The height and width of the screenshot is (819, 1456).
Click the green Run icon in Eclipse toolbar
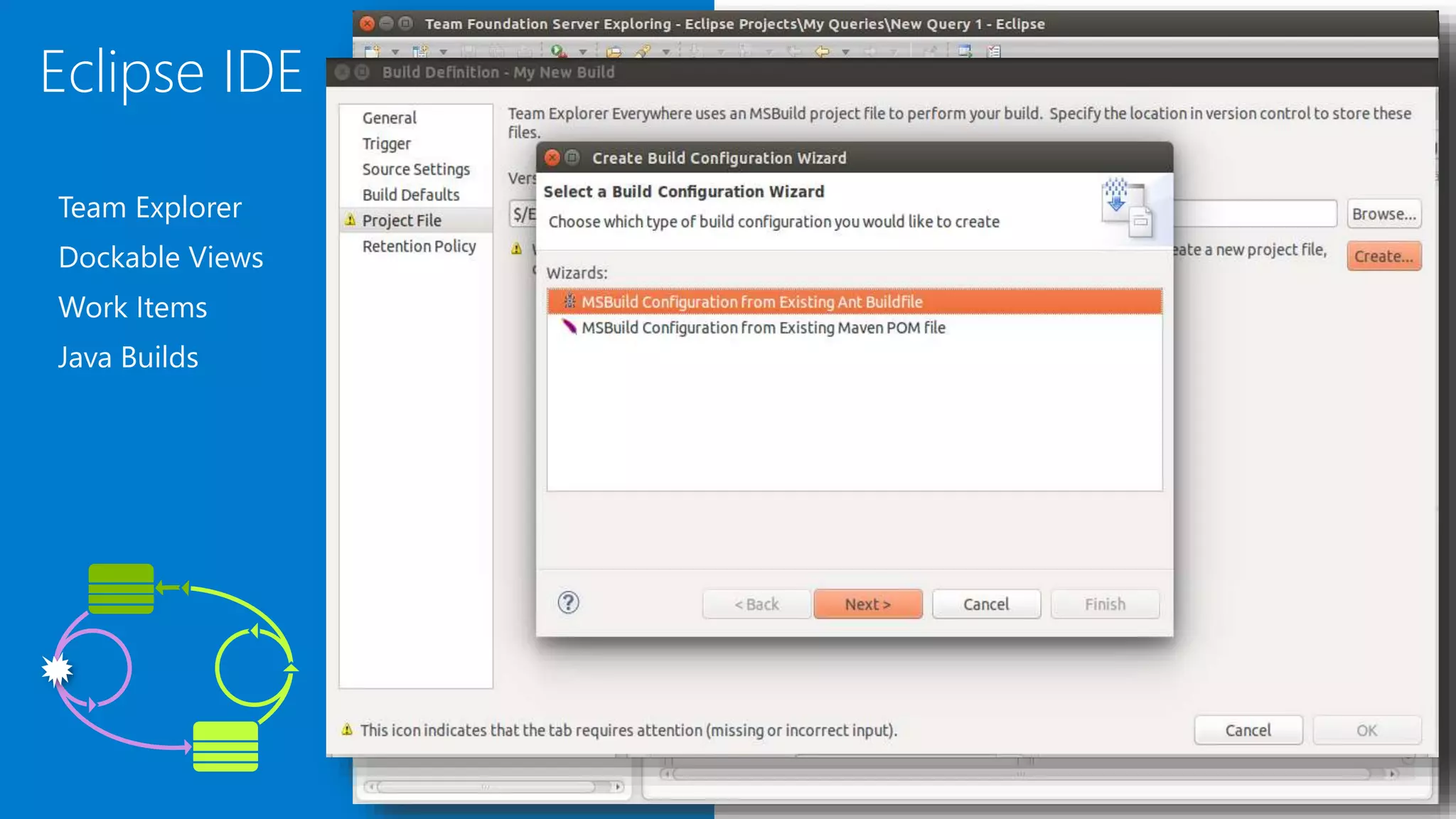pos(558,51)
